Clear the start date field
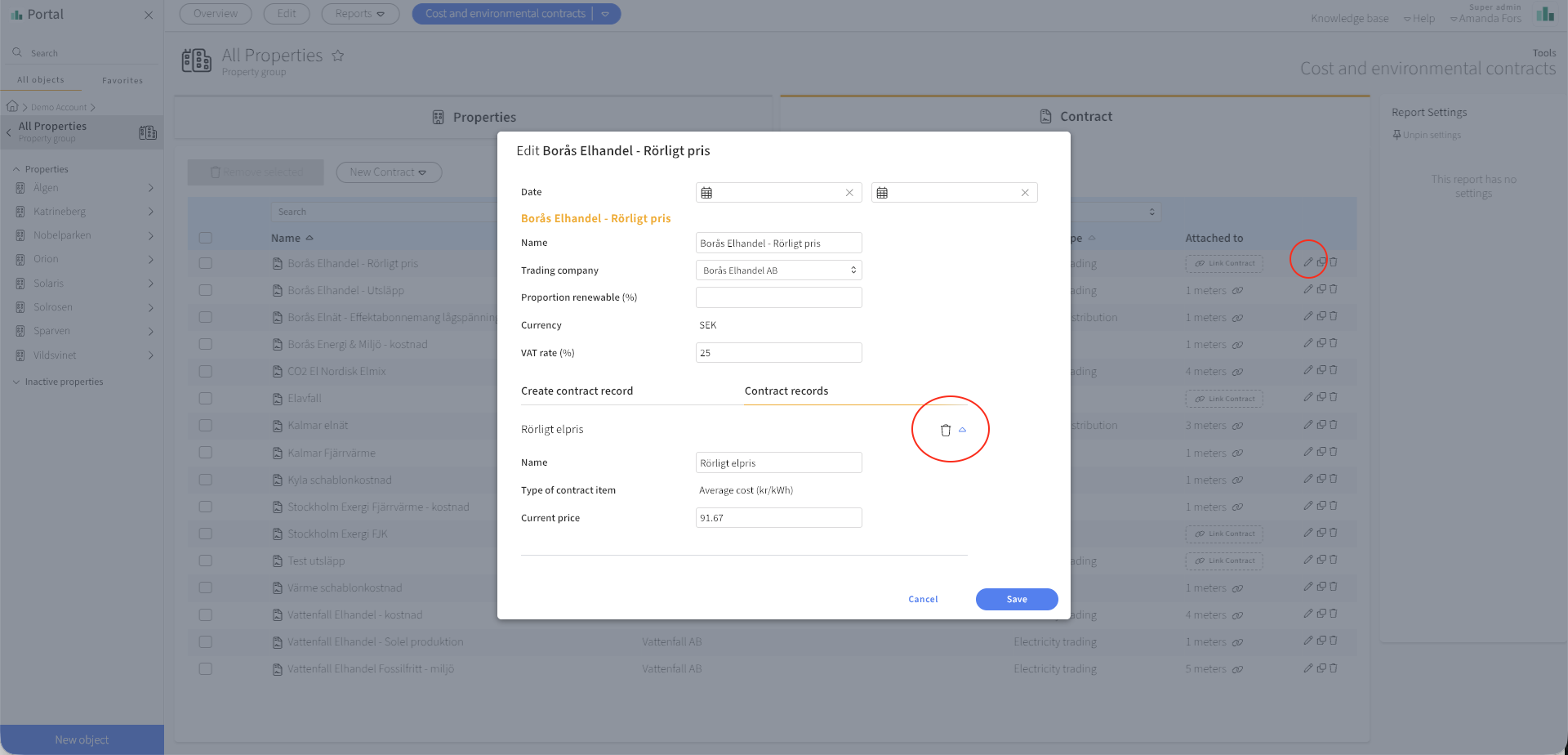This screenshot has height=755, width=1568. 849,193
